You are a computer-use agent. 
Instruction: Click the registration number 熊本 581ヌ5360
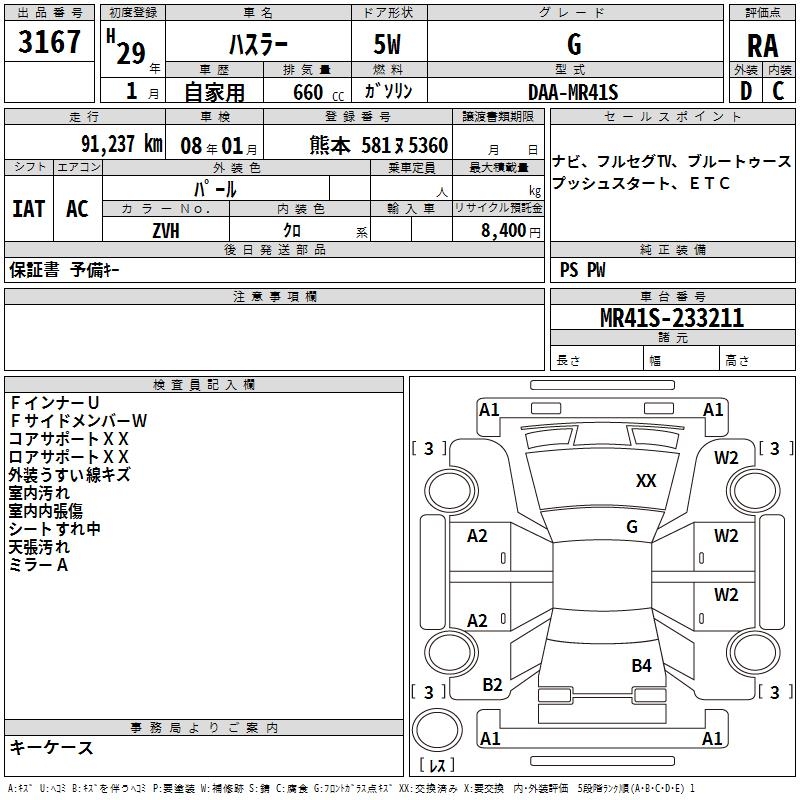click(x=378, y=145)
